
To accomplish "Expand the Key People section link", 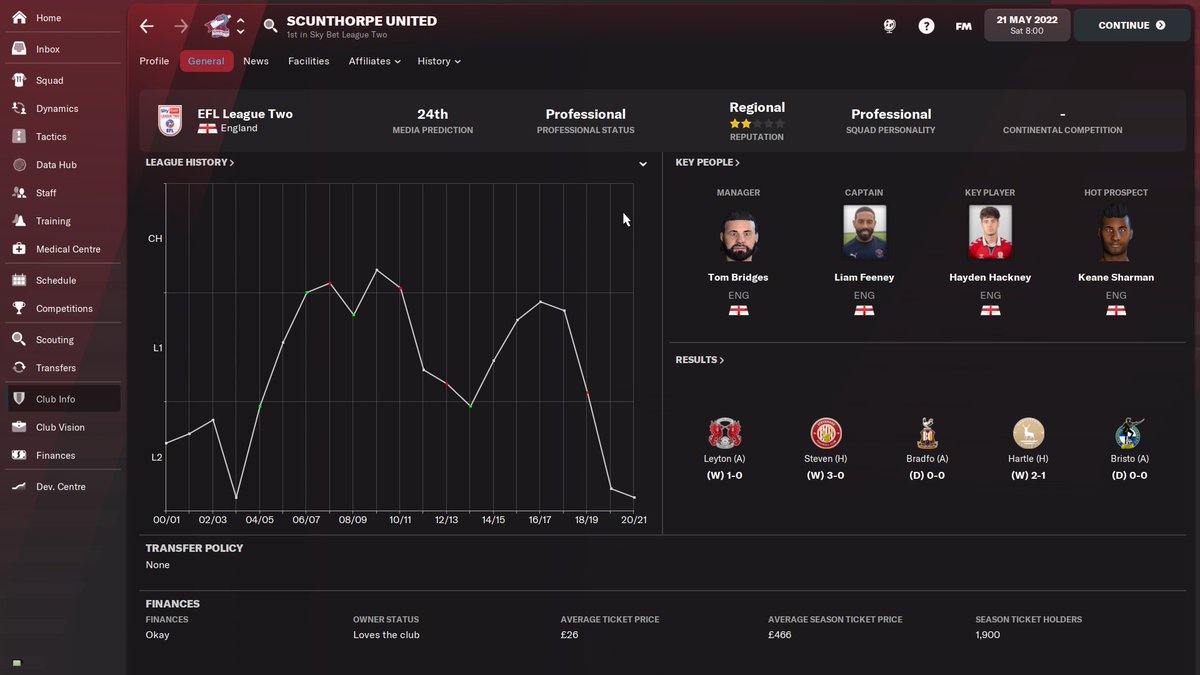I will pos(708,162).
